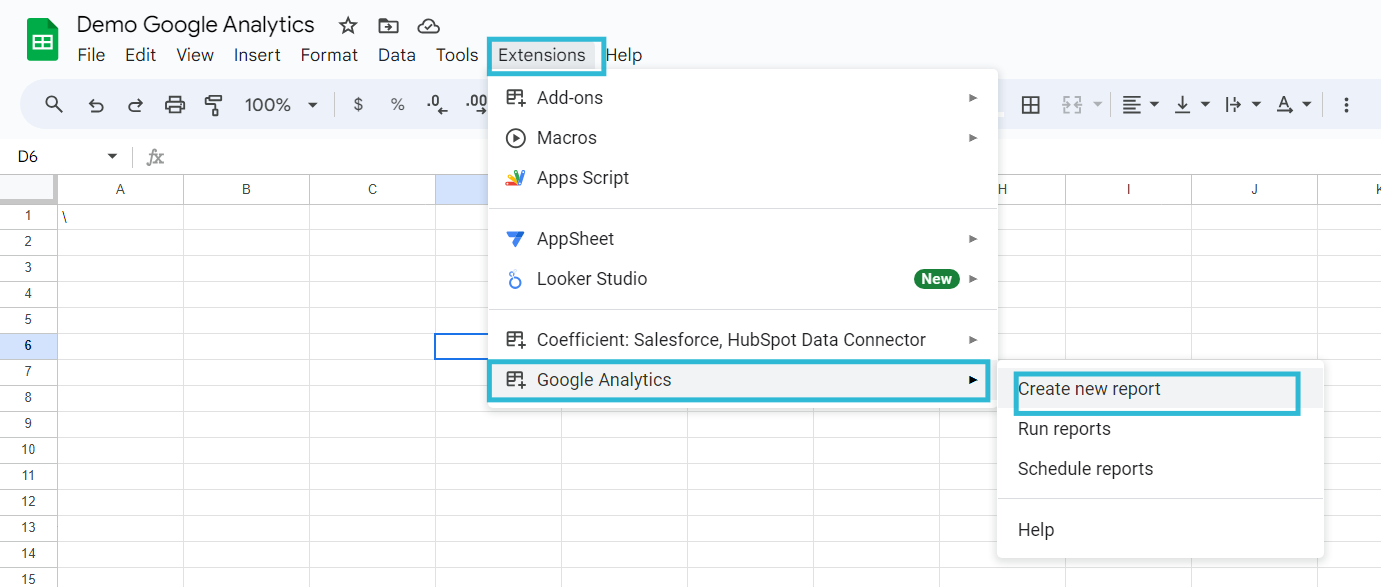Click the select-all corner box
This screenshot has width=1381, height=587.
28,189
